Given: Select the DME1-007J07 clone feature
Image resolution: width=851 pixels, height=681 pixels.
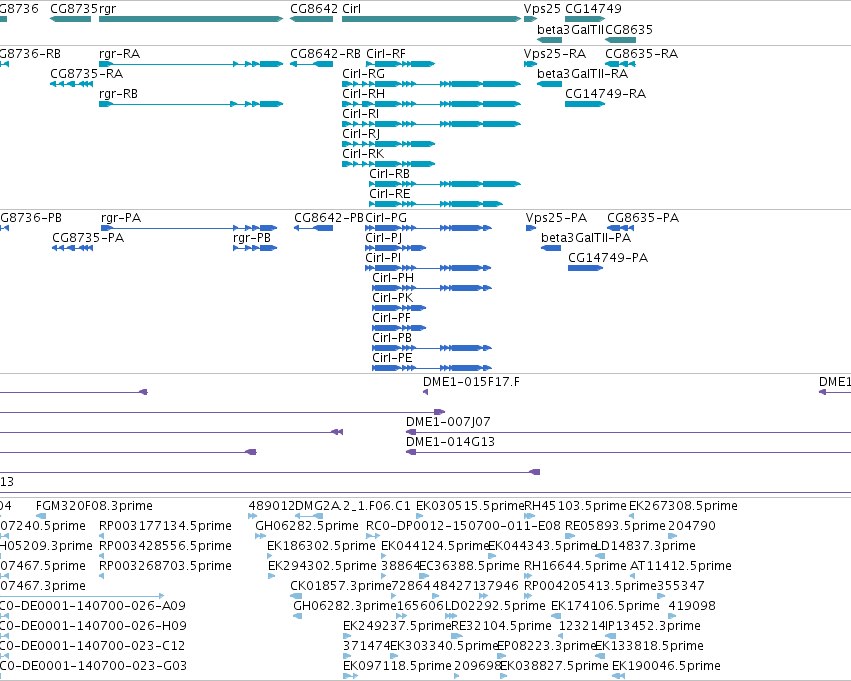Looking at the screenshot, I should (x=628, y=432).
